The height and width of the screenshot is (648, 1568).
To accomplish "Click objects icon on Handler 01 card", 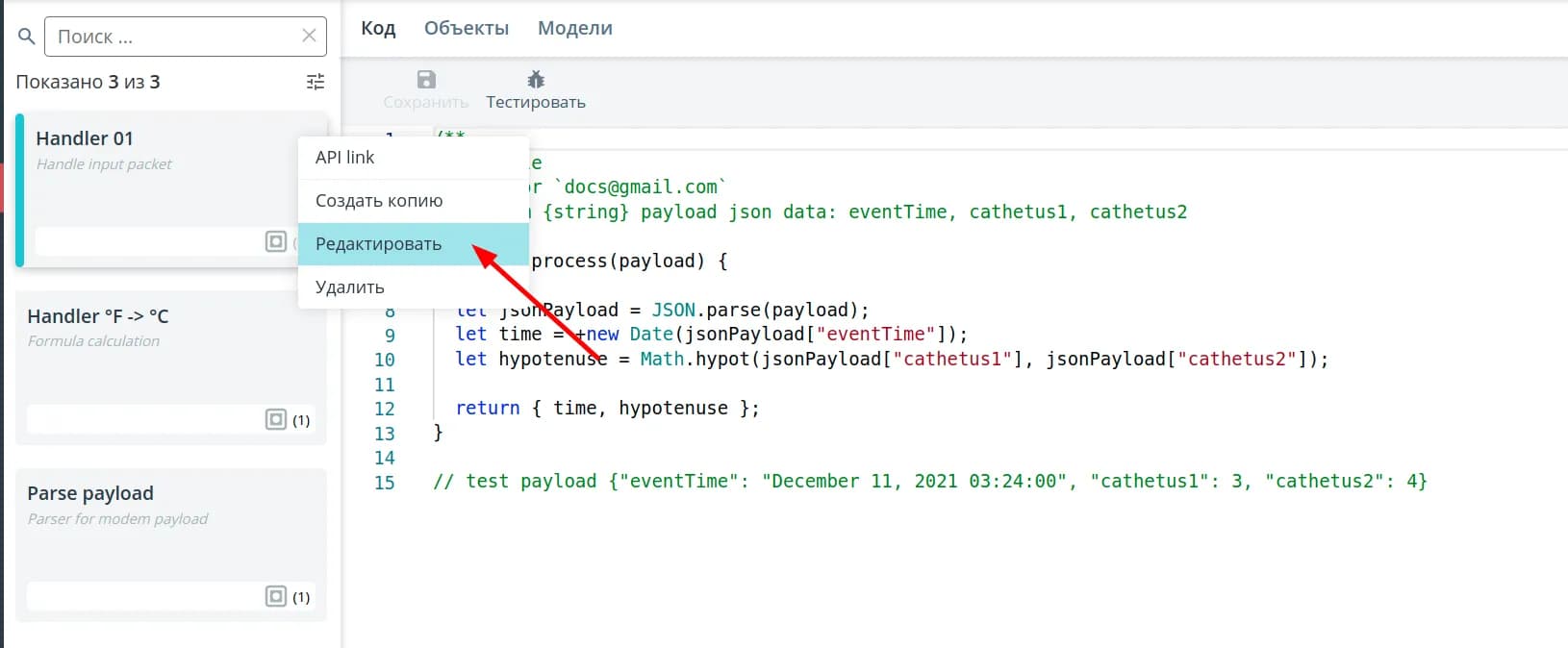I will click(276, 241).
